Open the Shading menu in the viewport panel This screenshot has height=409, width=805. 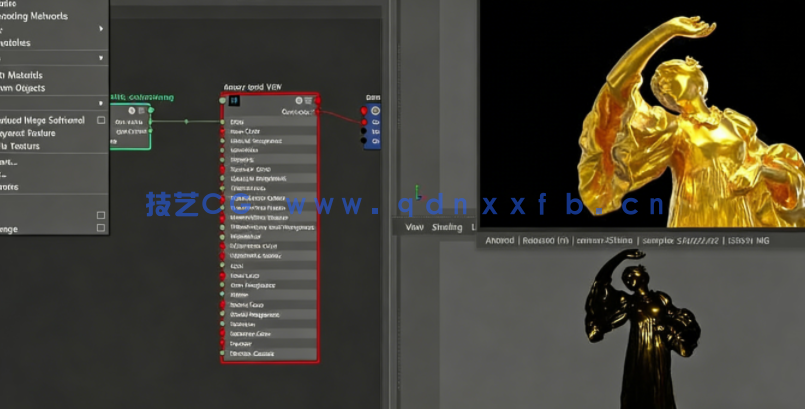click(x=446, y=228)
